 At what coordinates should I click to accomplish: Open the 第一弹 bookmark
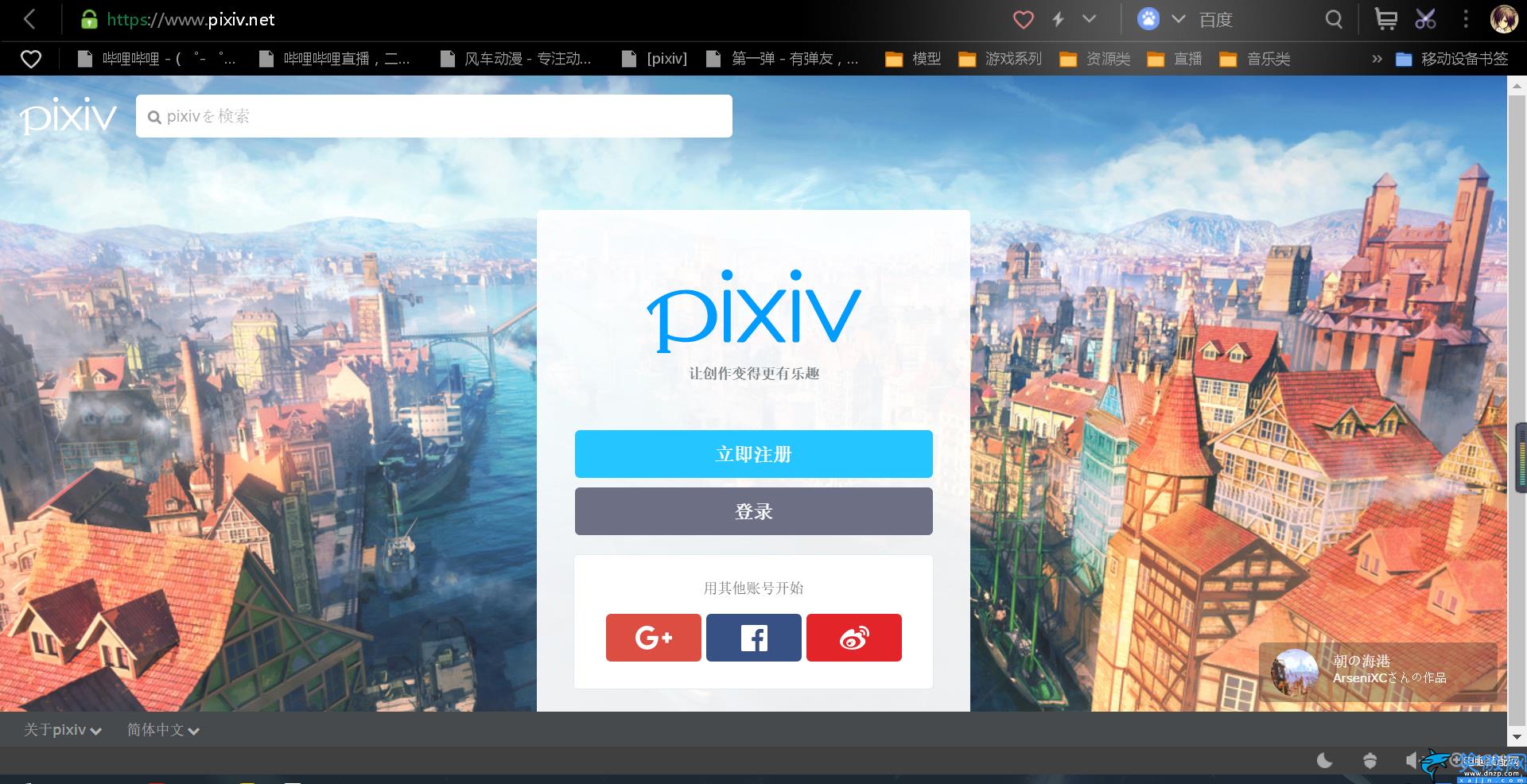(783, 59)
